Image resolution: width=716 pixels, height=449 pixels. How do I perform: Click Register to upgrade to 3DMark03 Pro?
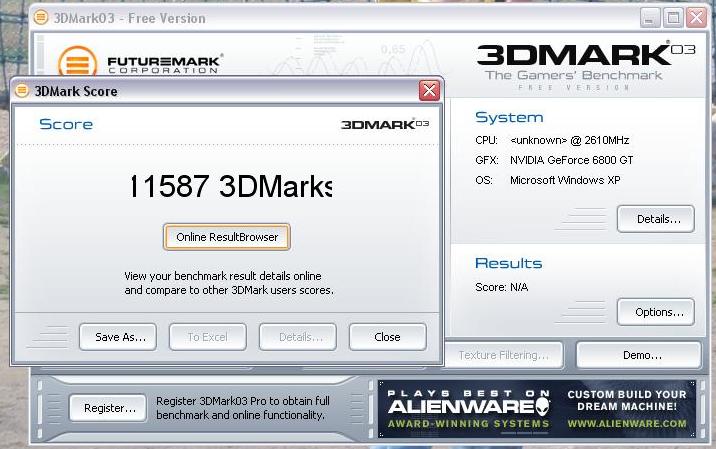pos(108,408)
